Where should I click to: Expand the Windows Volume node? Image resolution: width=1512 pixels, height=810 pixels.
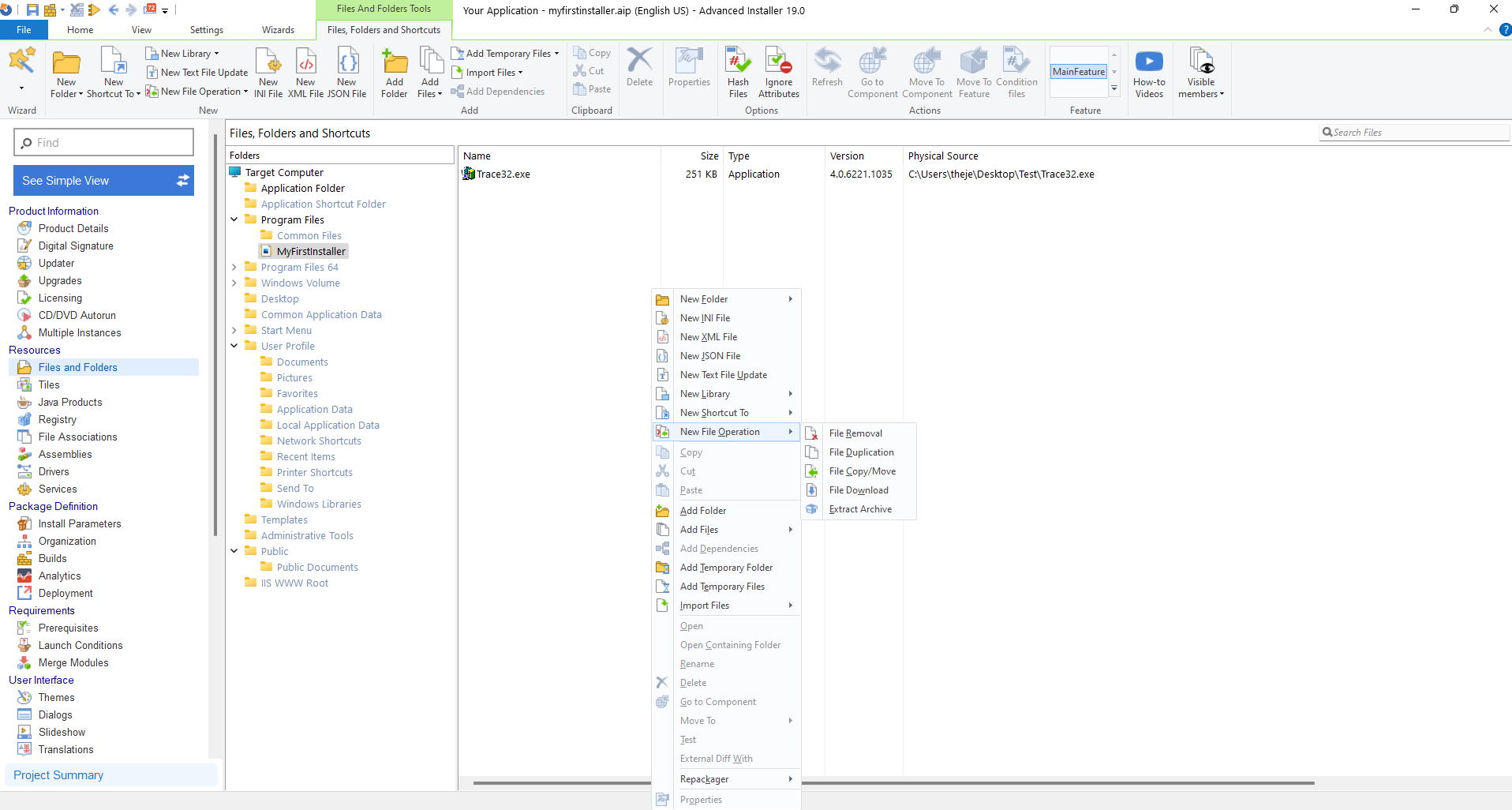pyautogui.click(x=234, y=283)
